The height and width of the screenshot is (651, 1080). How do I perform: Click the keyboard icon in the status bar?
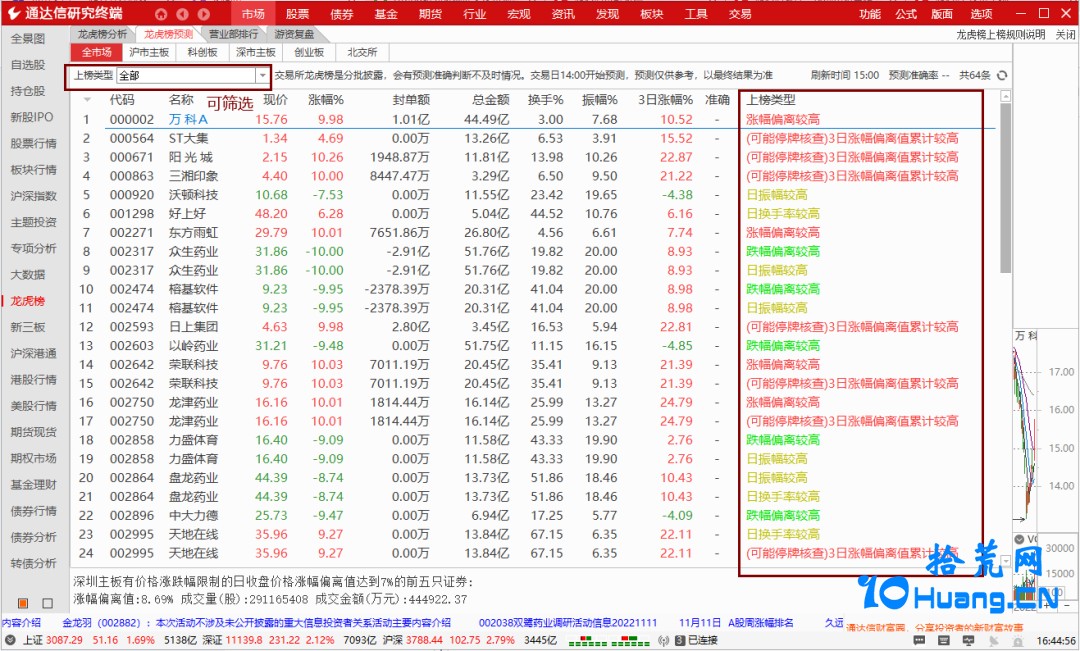tap(944, 641)
